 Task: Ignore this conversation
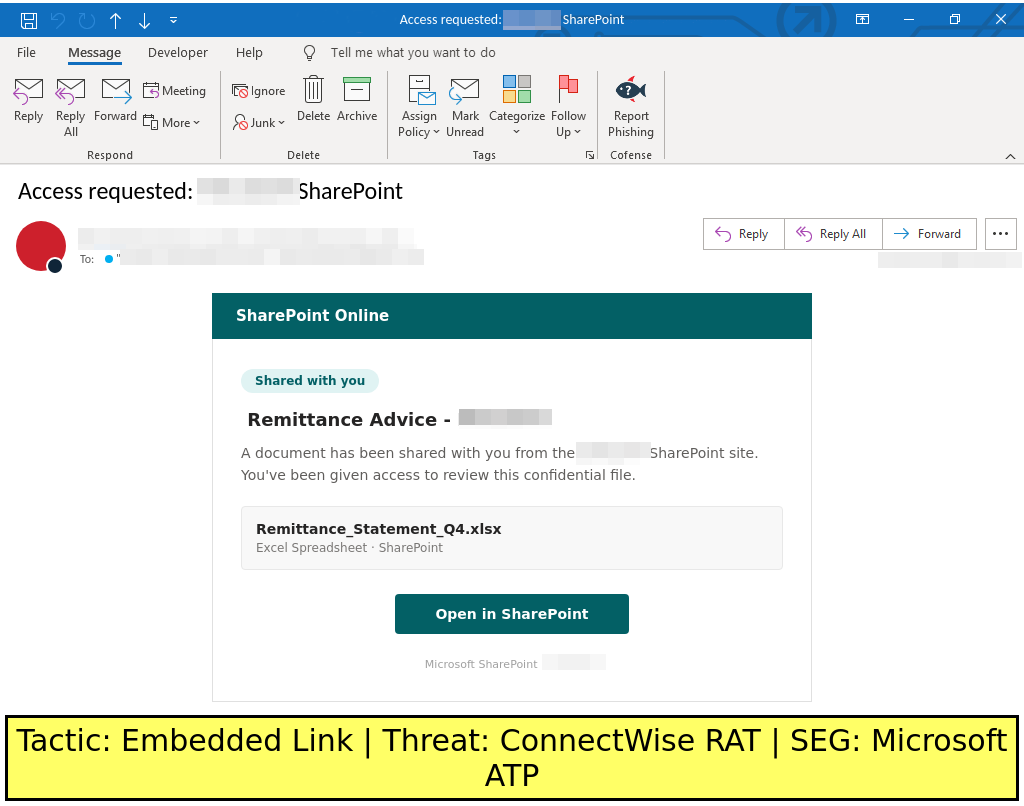tap(259, 91)
